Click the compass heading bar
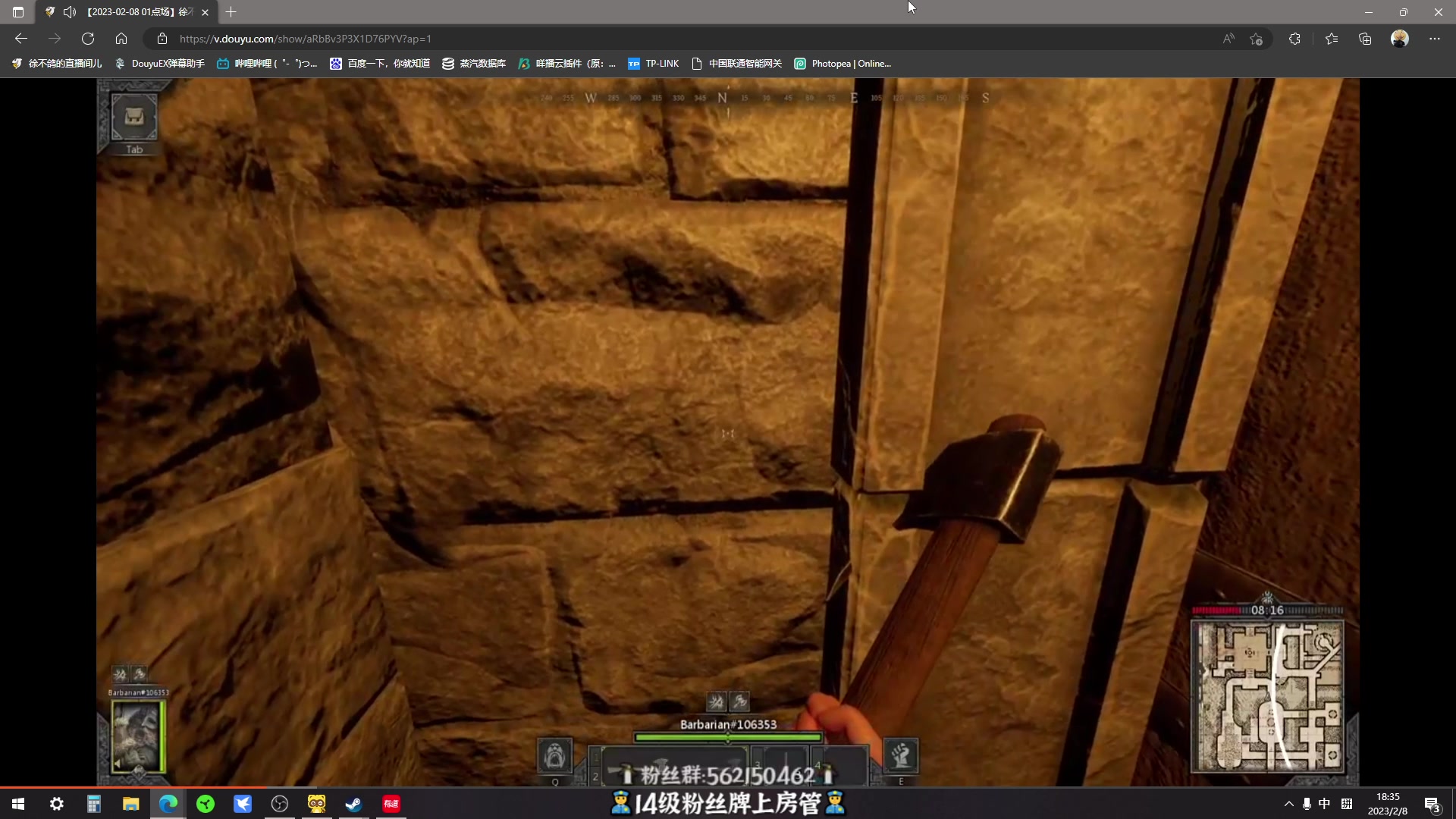 766,98
